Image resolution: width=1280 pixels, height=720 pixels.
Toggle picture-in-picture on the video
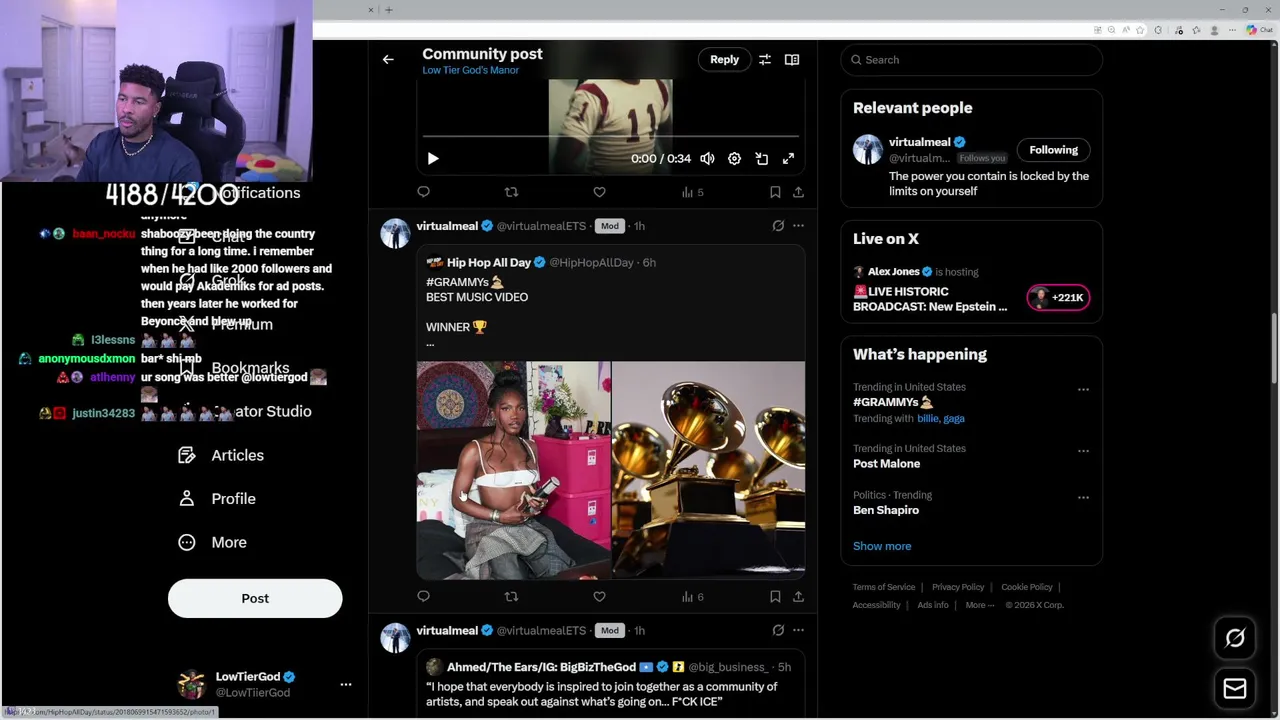(x=761, y=159)
